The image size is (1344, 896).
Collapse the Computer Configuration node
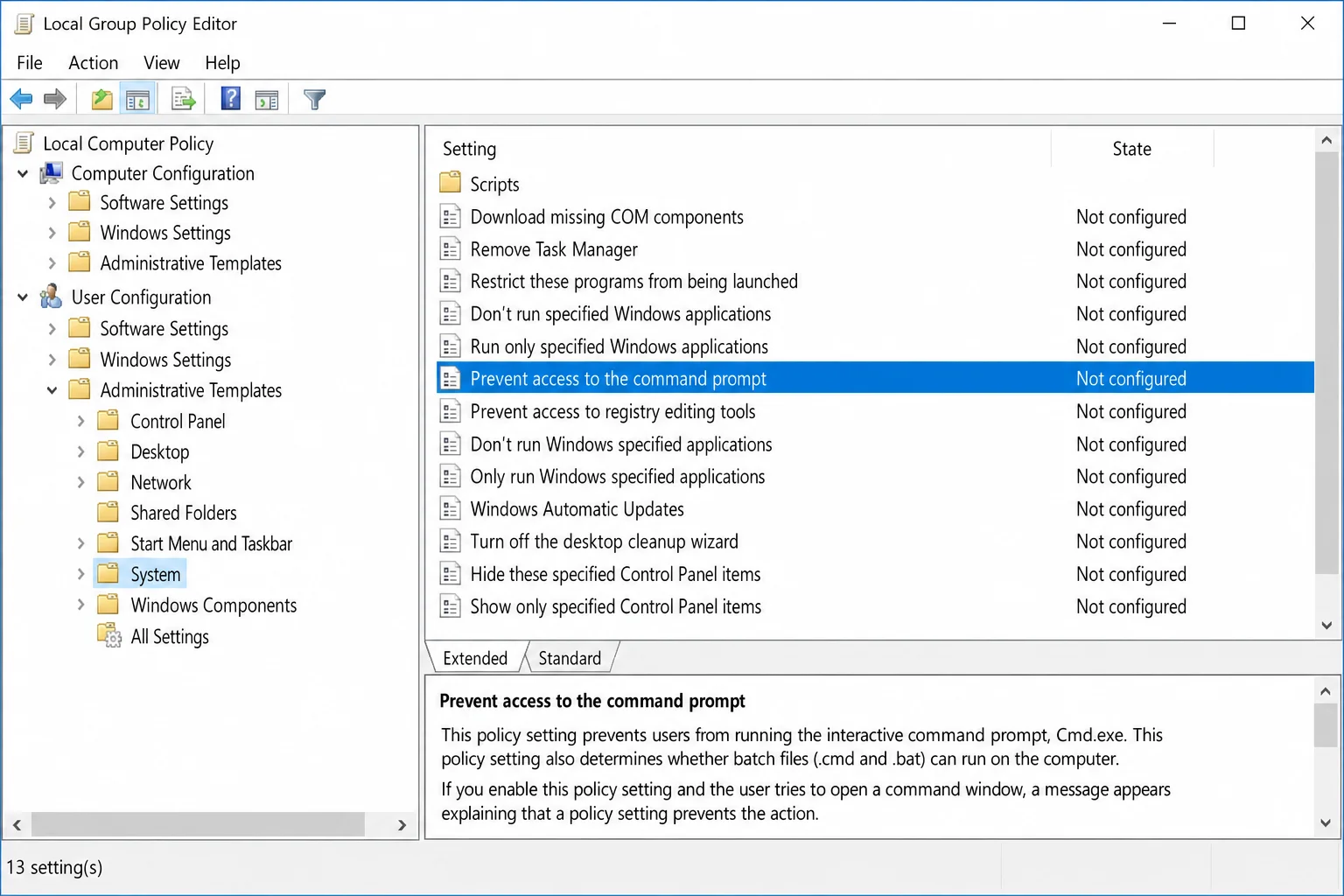pos(23,174)
